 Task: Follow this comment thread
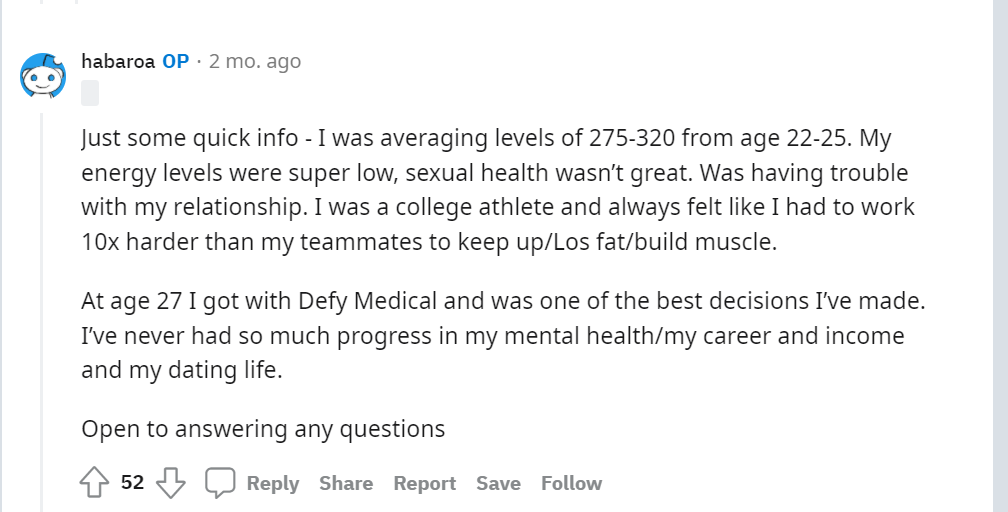(x=572, y=483)
